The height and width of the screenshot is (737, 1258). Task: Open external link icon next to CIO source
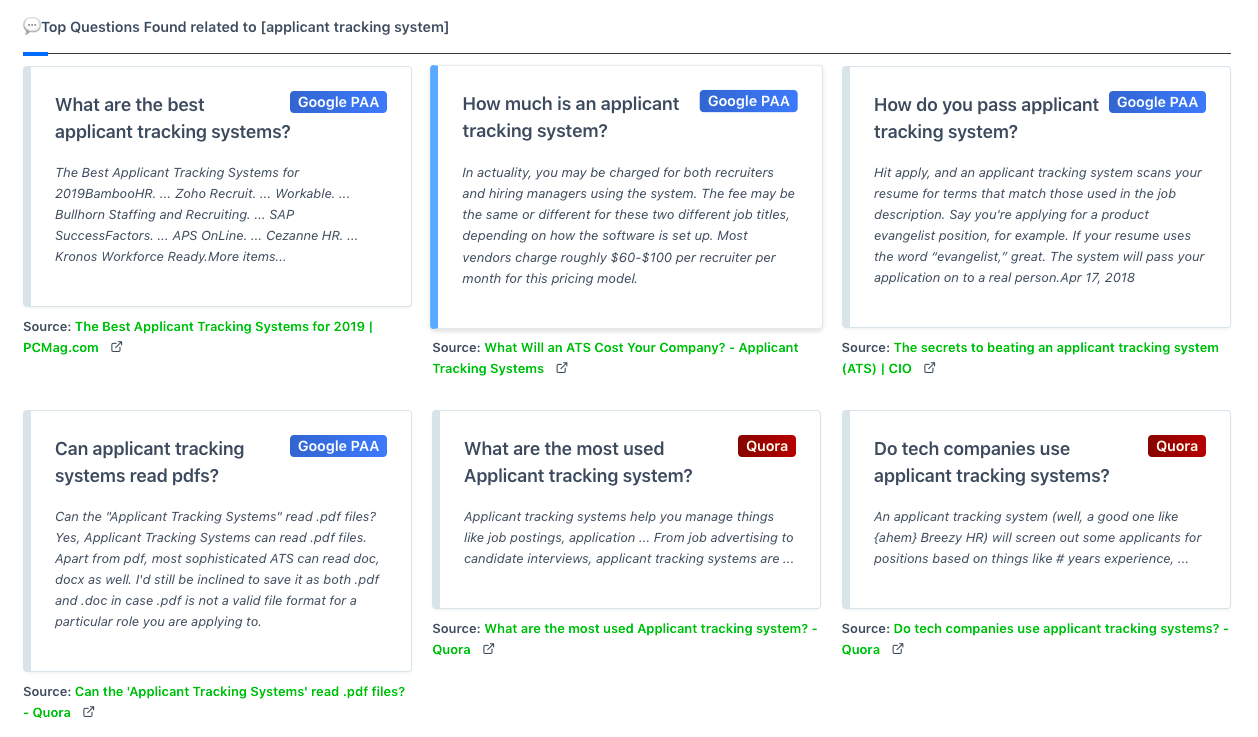929,369
